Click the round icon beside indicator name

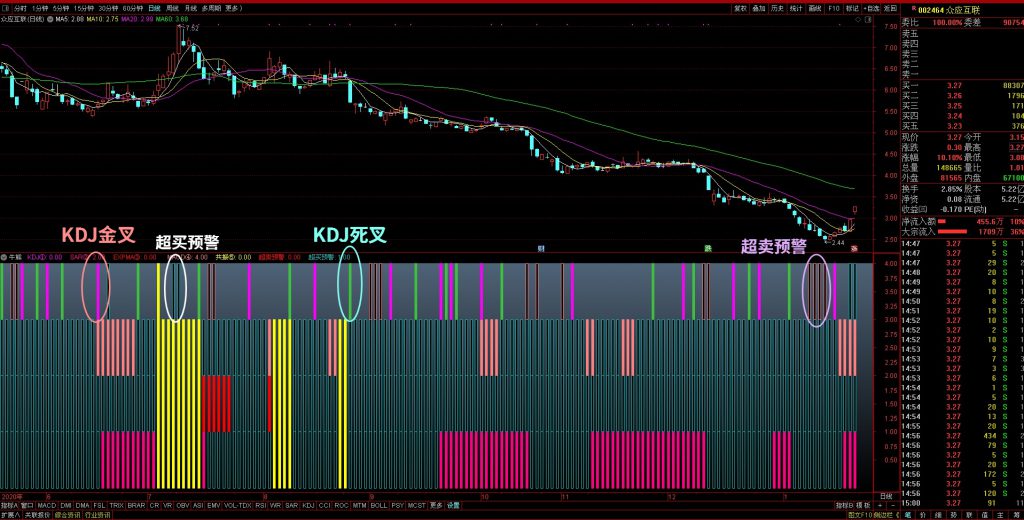[x=4, y=257]
